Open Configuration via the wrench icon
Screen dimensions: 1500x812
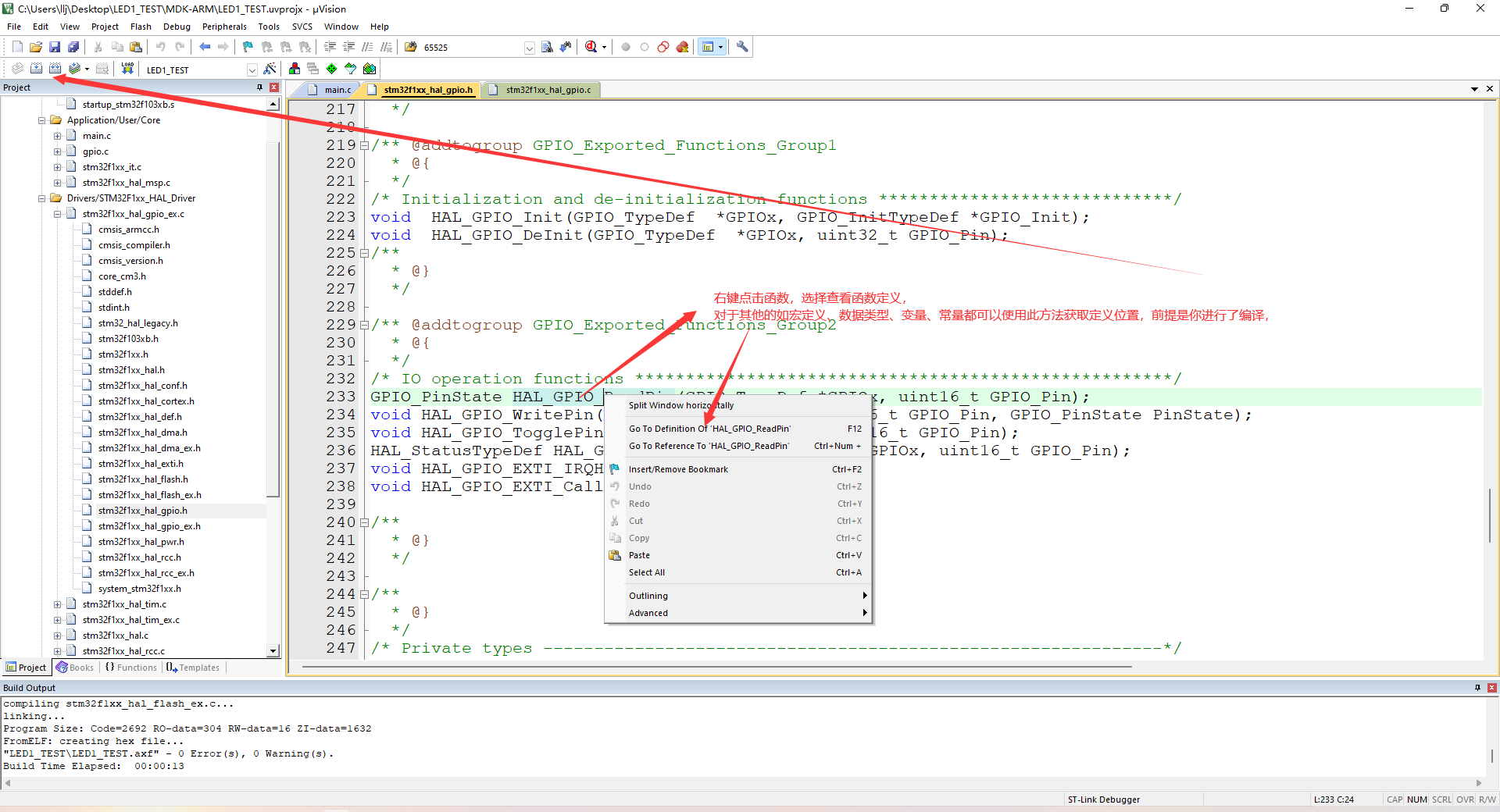(742, 48)
